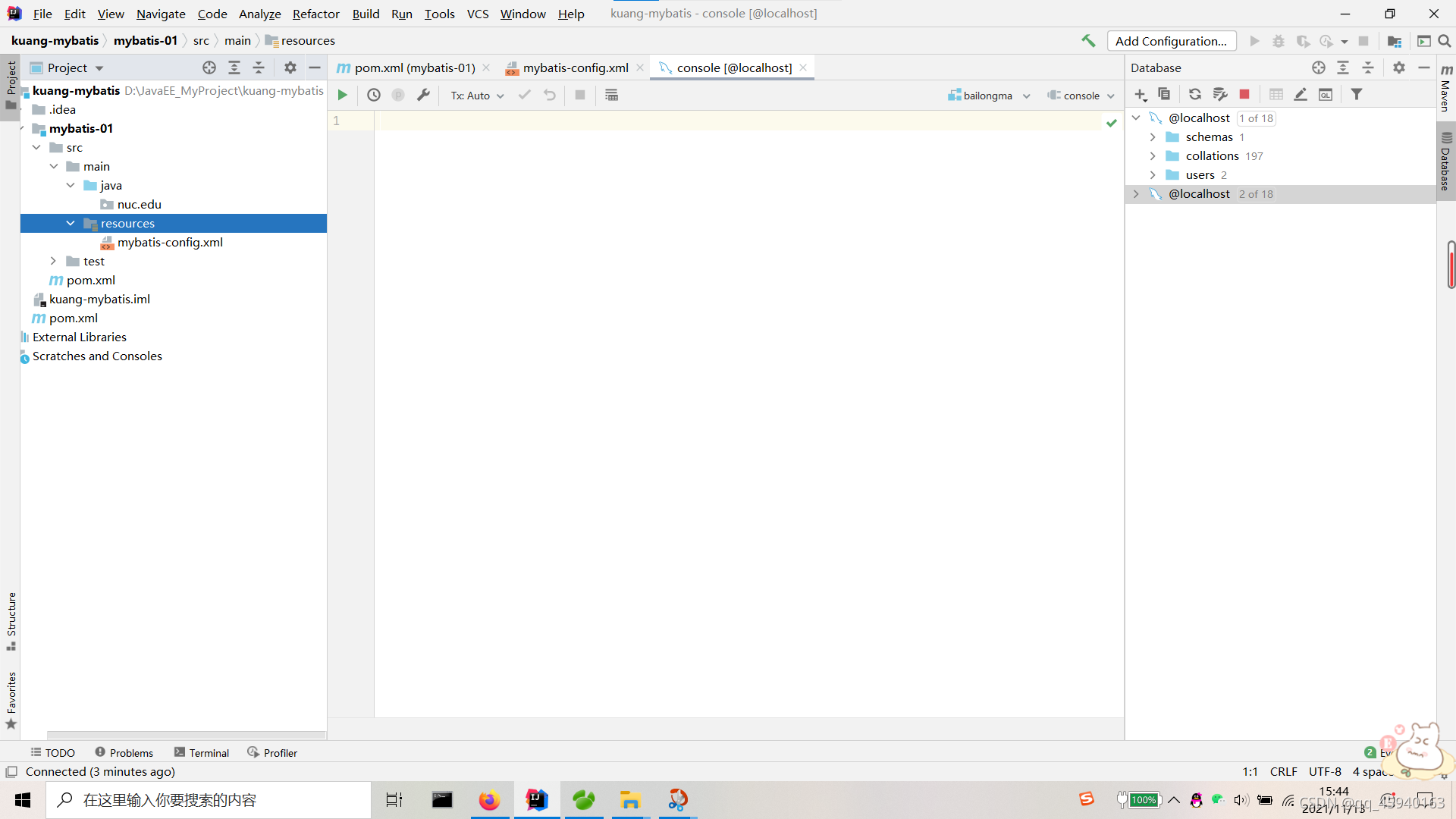
Task: Run the console query with Execute button
Action: tap(342, 95)
